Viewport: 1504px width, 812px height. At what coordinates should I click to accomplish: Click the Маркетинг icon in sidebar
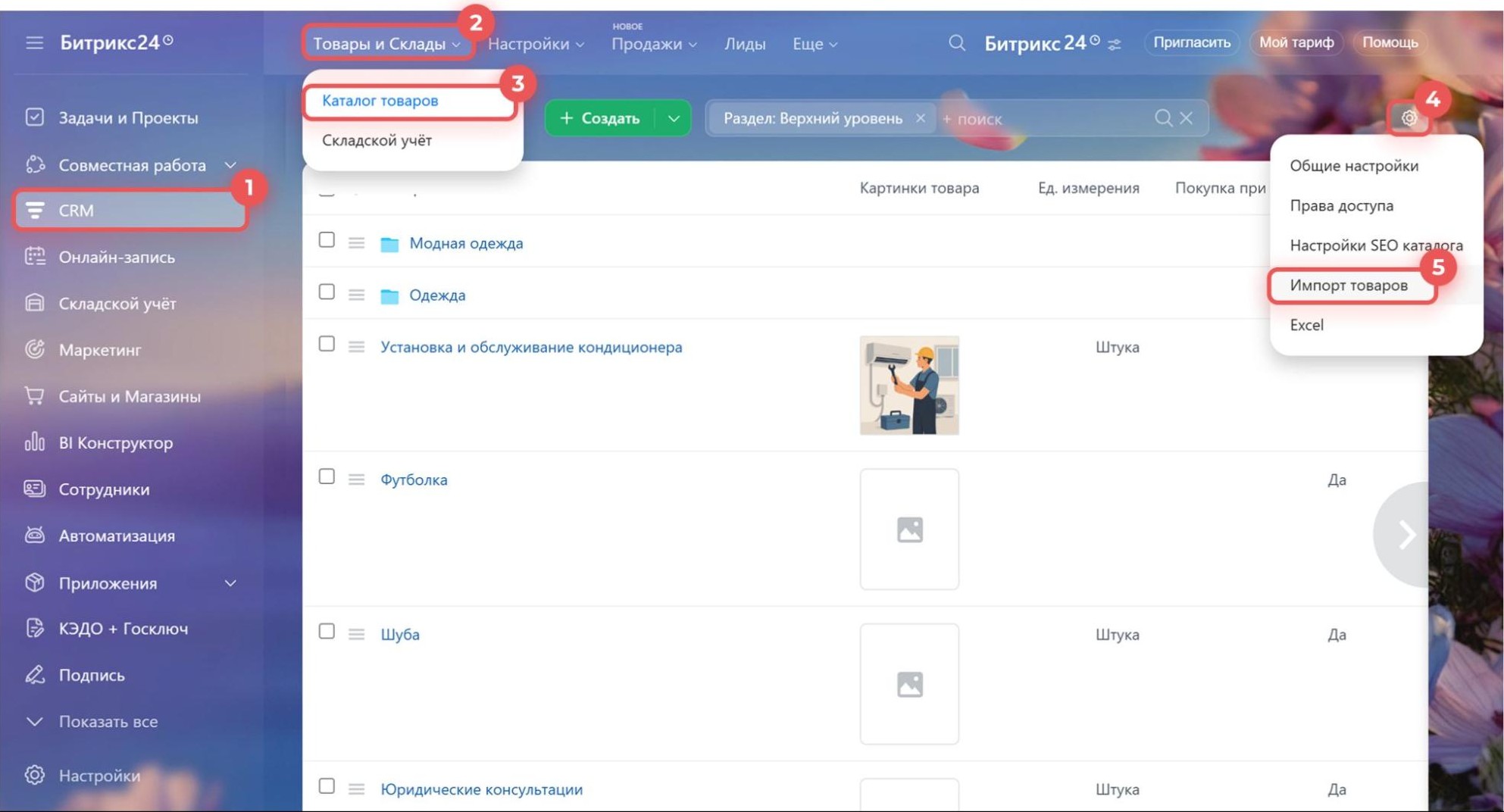(35, 349)
